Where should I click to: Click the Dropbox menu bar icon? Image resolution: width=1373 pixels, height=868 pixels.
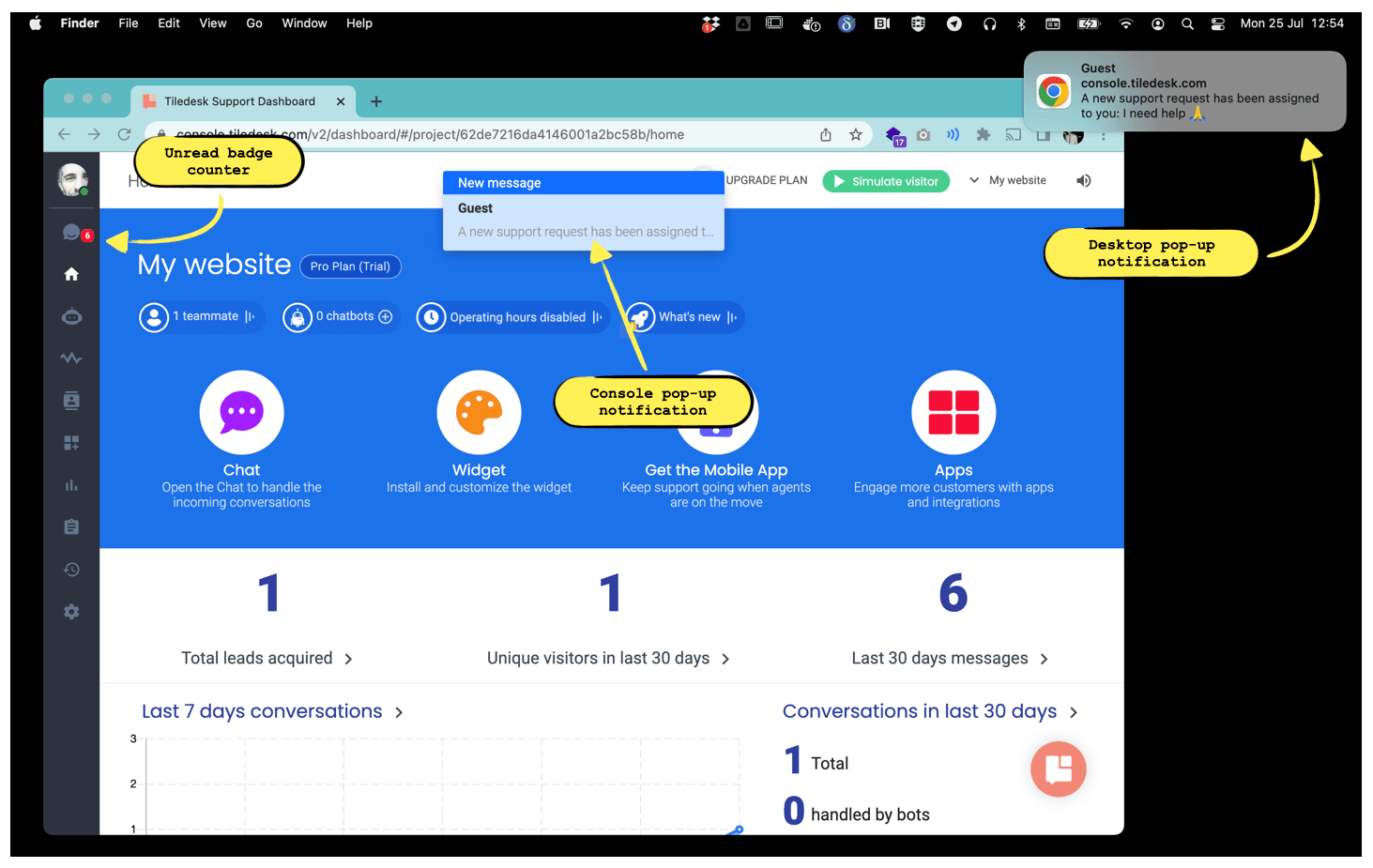click(x=710, y=23)
